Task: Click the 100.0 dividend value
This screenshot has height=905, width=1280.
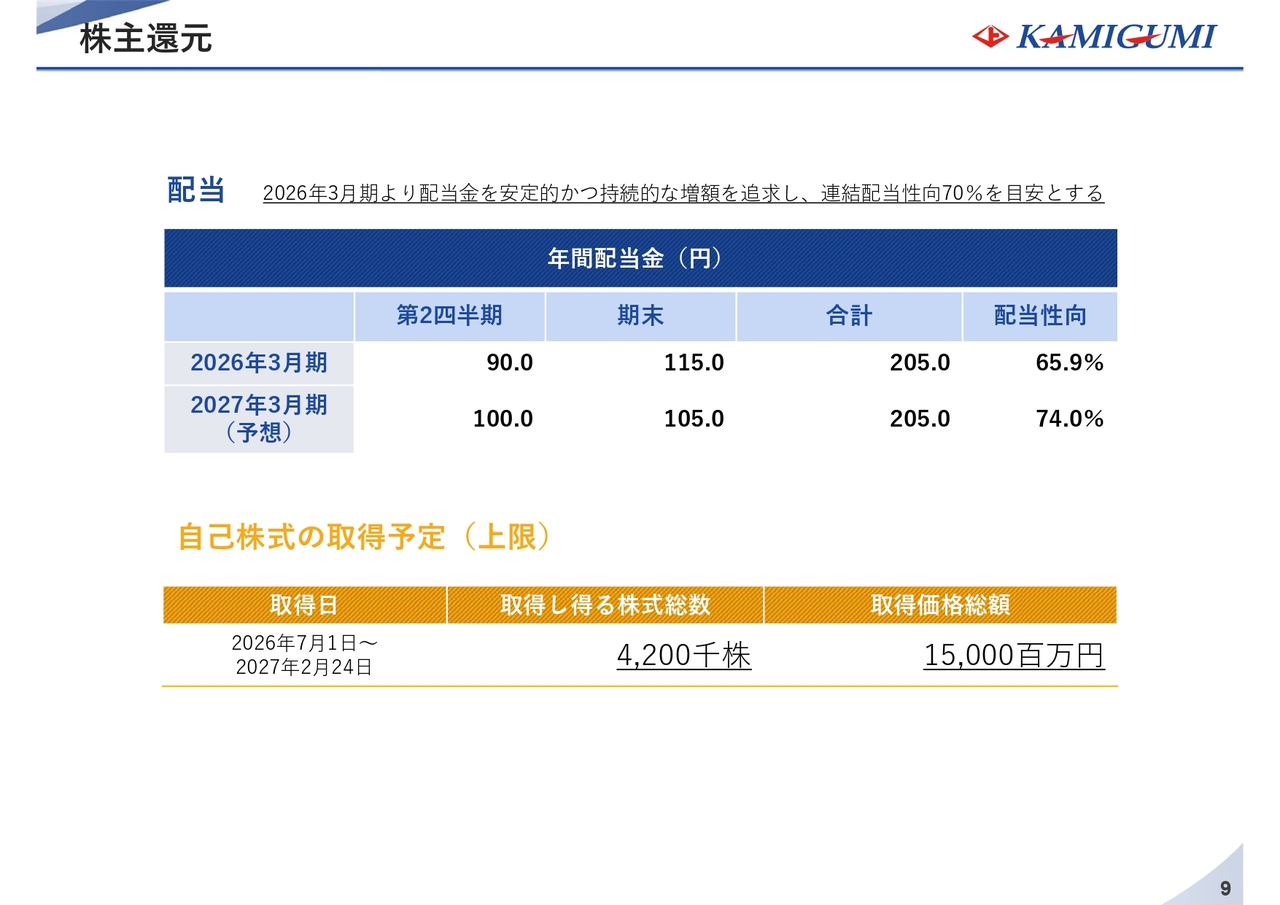Action: pyautogui.click(x=503, y=419)
